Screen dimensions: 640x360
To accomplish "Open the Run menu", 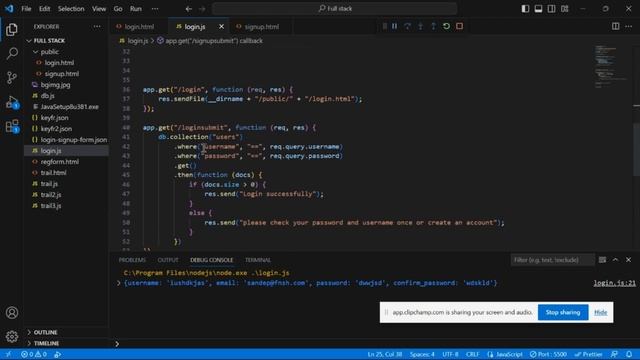I will tap(136, 9).
